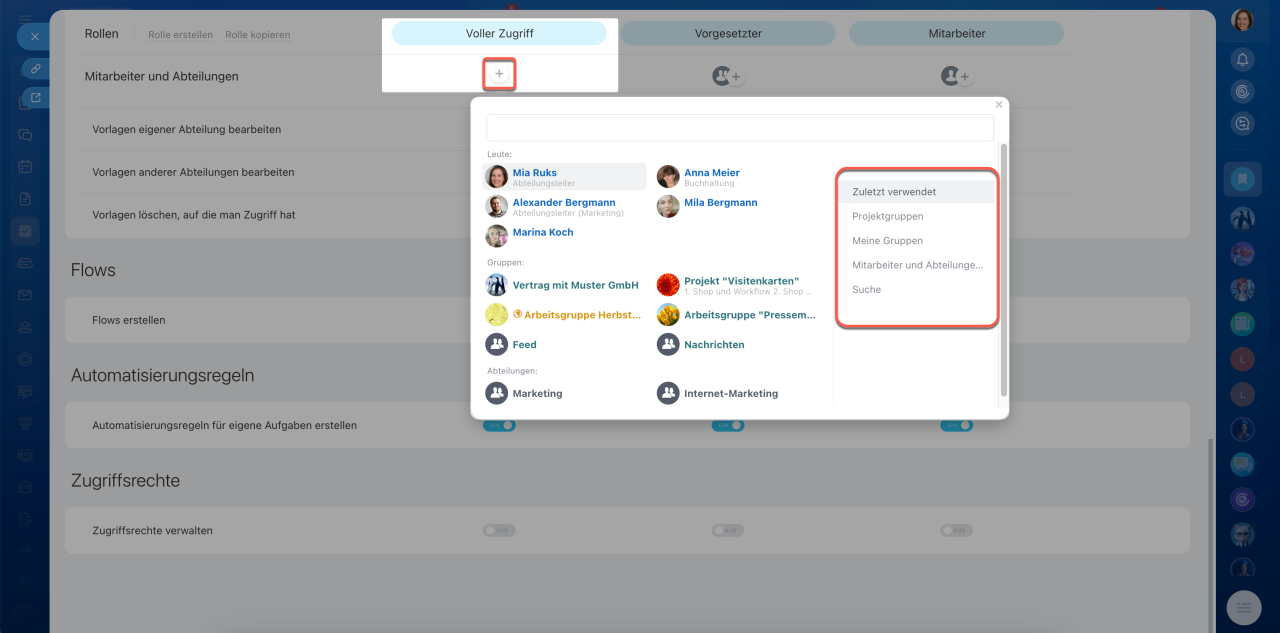Open the messenger icon in left sidebar
The height and width of the screenshot is (633, 1280).
click(25, 134)
